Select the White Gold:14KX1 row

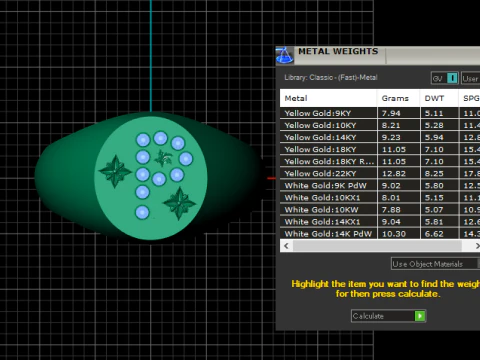tap(380, 222)
